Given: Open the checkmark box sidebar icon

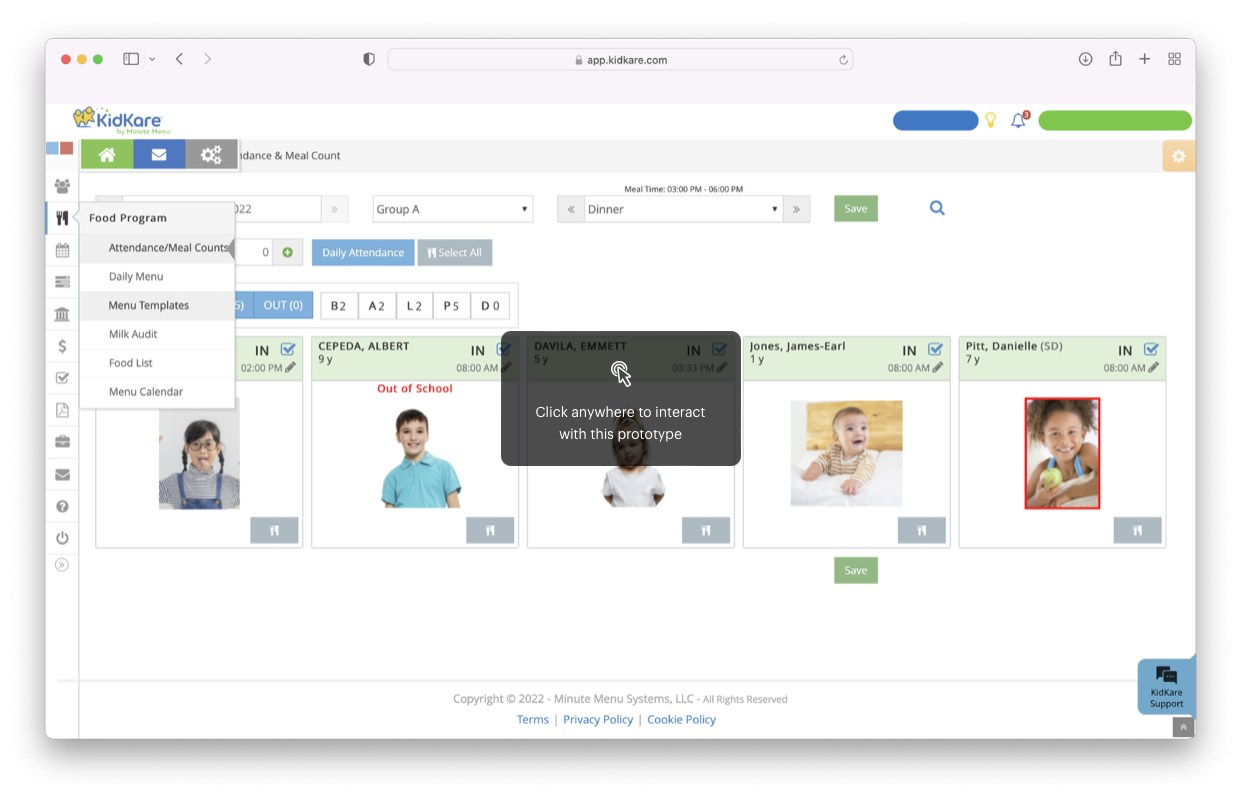Looking at the screenshot, I should click(x=62, y=378).
